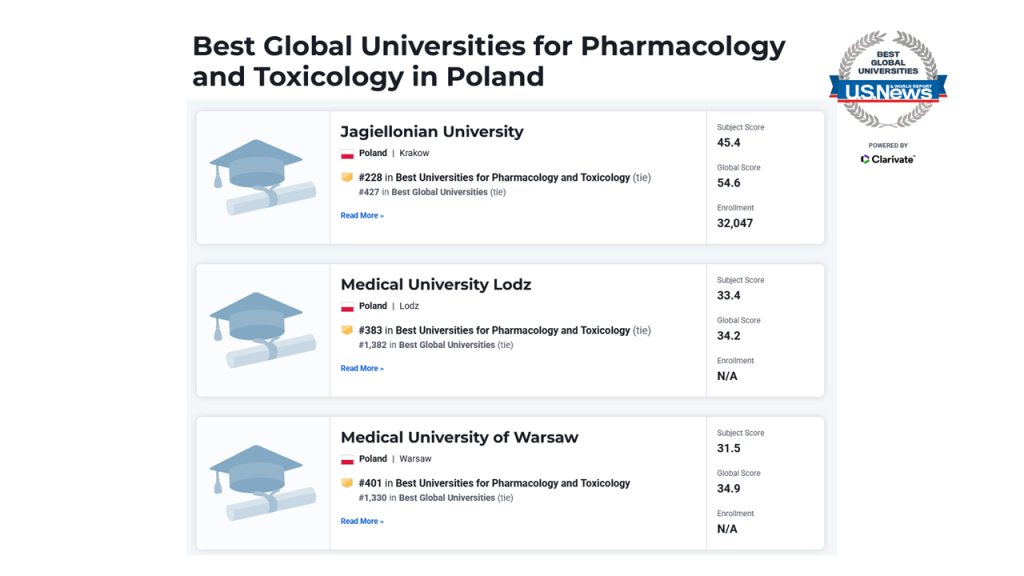Click the yellow rank badge beside #228
1024x576 pixels.
(x=347, y=177)
